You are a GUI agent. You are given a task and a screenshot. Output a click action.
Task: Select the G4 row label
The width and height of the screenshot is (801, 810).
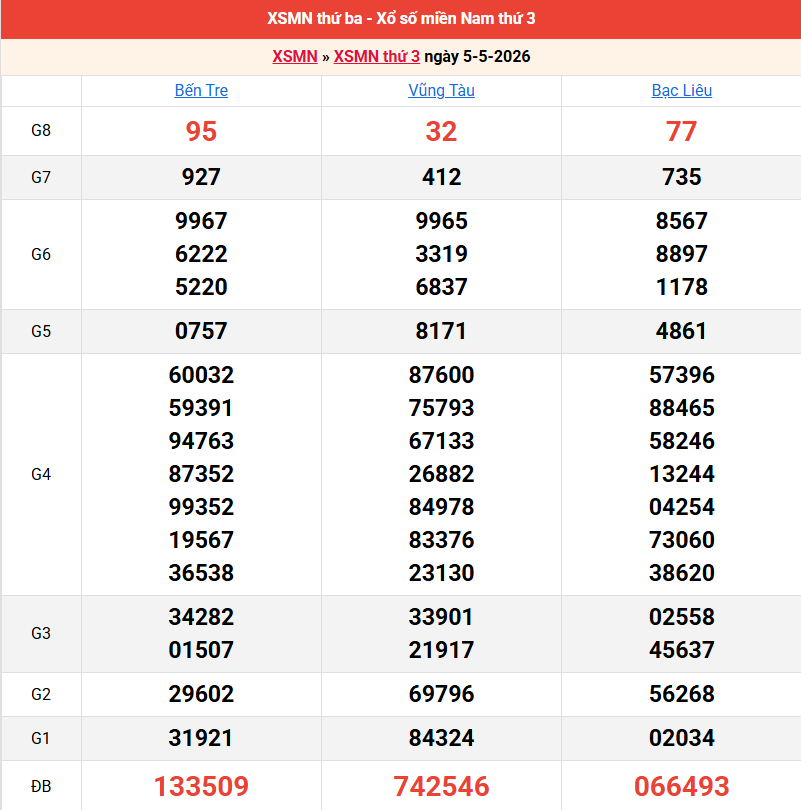(x=41, y=474)
